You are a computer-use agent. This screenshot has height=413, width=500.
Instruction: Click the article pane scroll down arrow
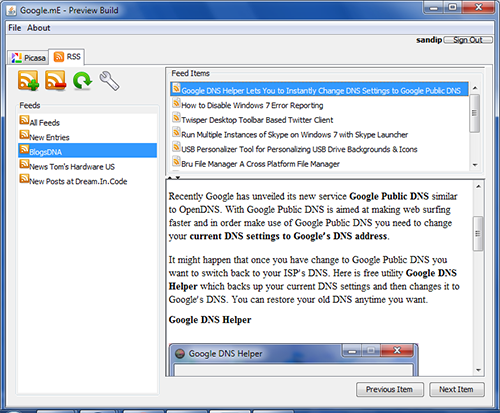478,370
